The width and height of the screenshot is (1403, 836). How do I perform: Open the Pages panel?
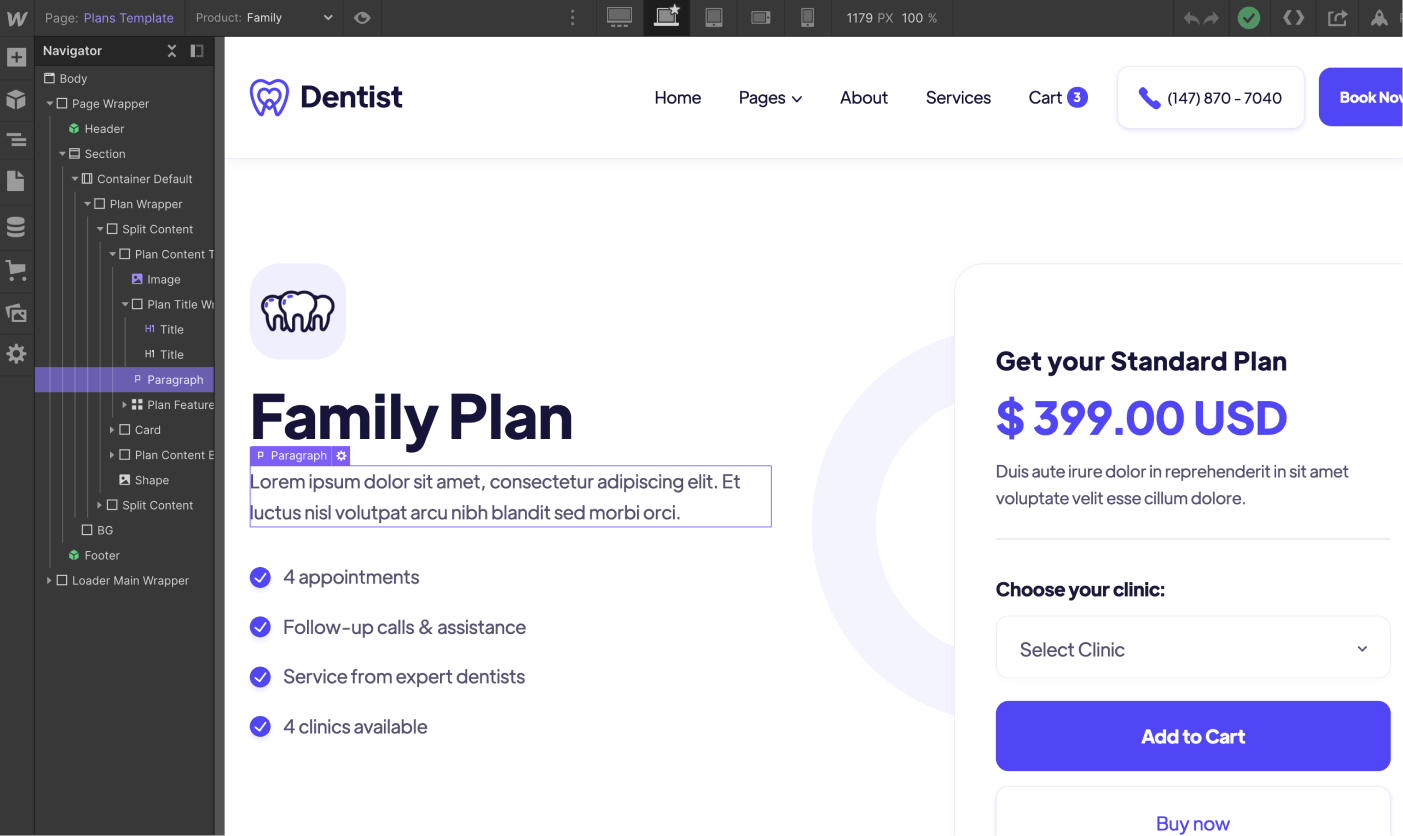[17, 183]
